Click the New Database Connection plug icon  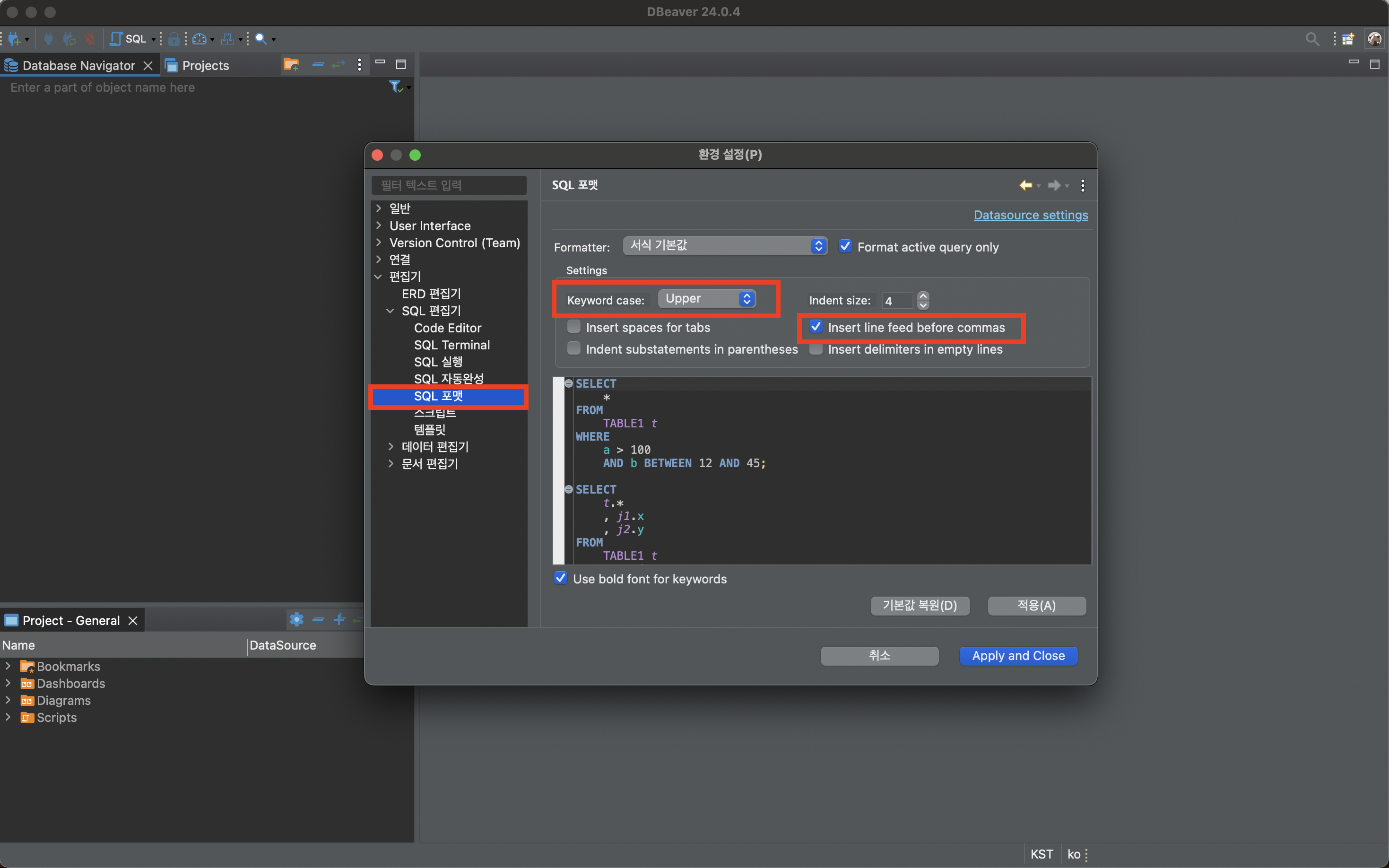coord(14,39)
